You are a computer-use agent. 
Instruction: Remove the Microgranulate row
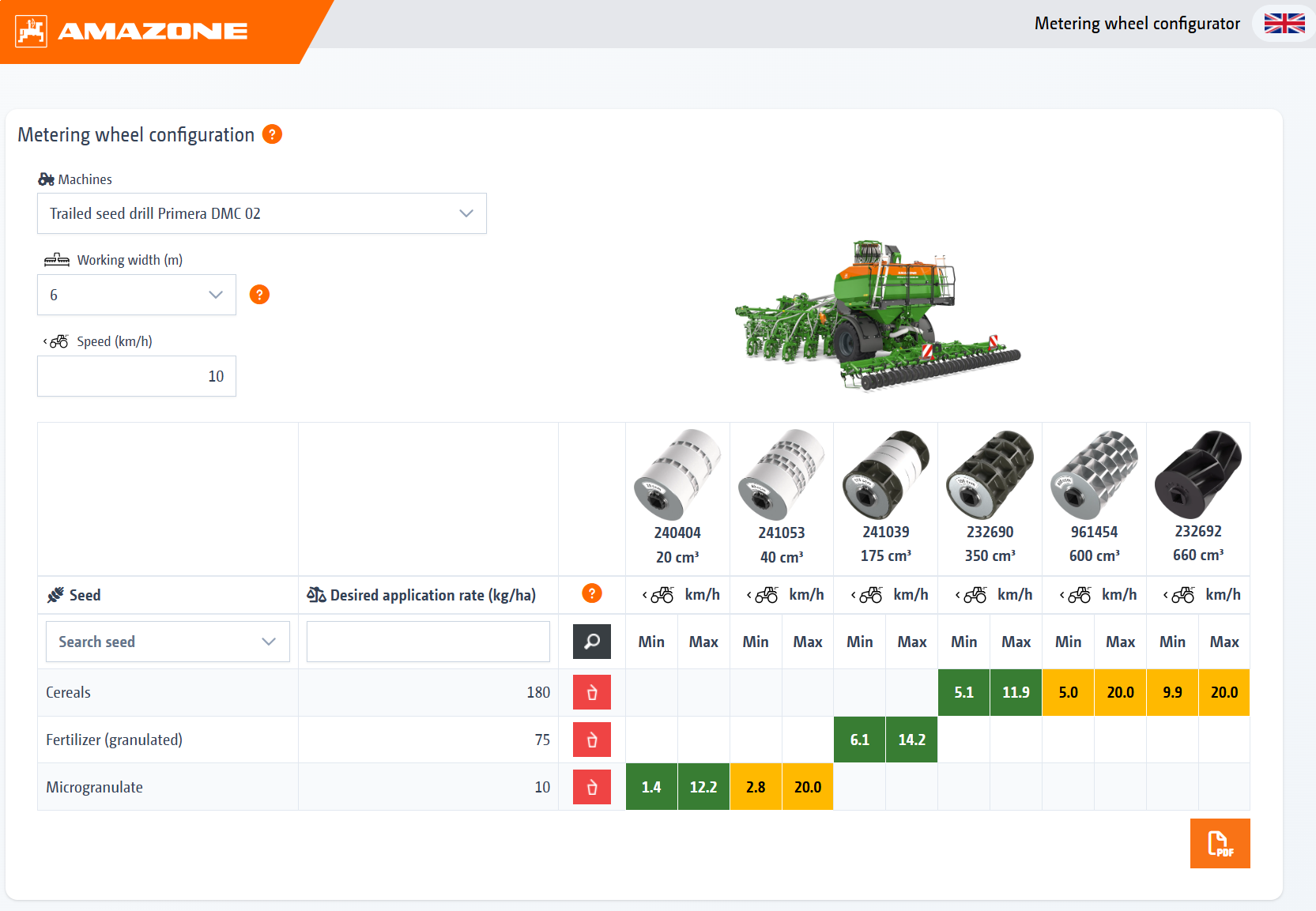click(x=592, y=788)
